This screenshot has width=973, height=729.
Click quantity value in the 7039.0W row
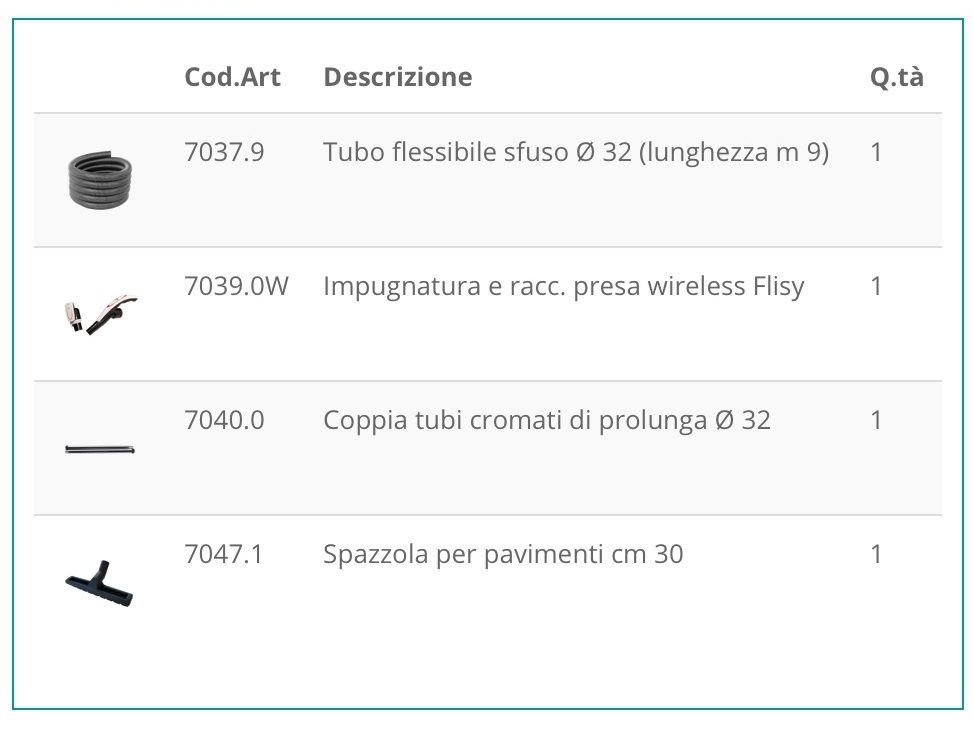click(876, 286)
